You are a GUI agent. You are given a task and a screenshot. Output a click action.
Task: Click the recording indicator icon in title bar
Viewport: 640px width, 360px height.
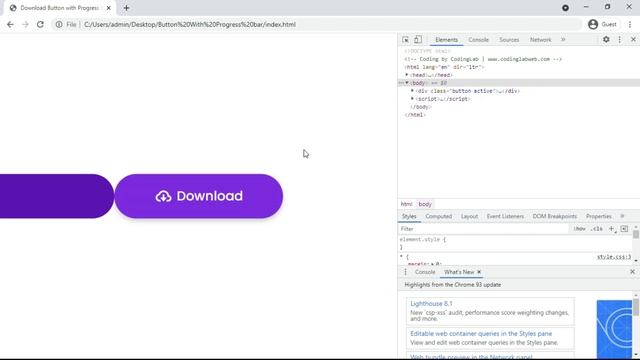tap(565, 8)
